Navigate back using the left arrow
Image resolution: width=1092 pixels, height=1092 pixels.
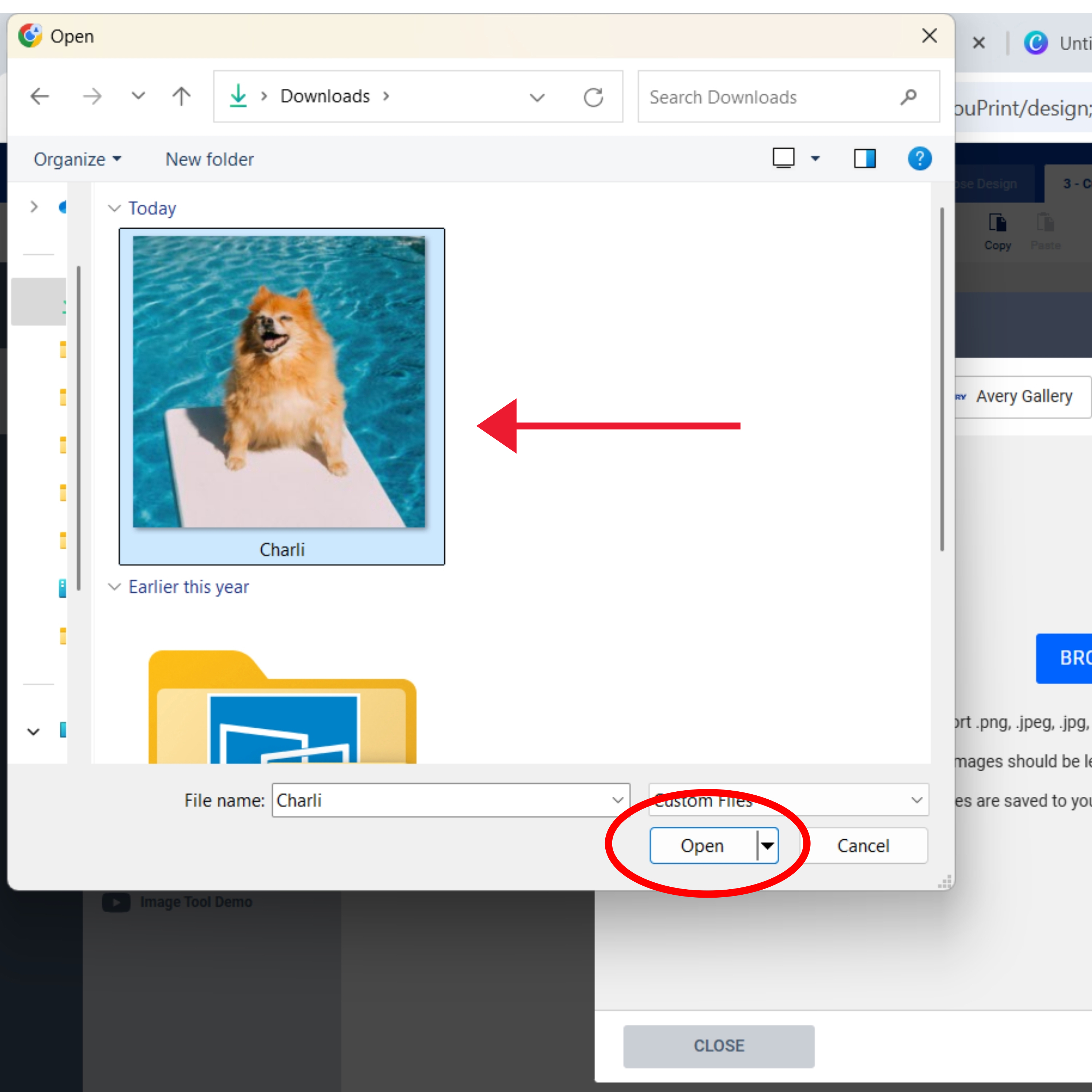[x=40, y=96]
